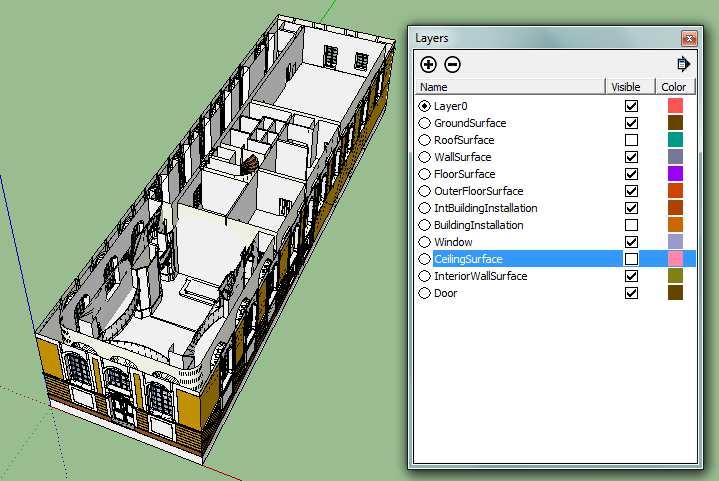
Task: Open GroundSurface brown color swatch
Action: click(675, 123)
